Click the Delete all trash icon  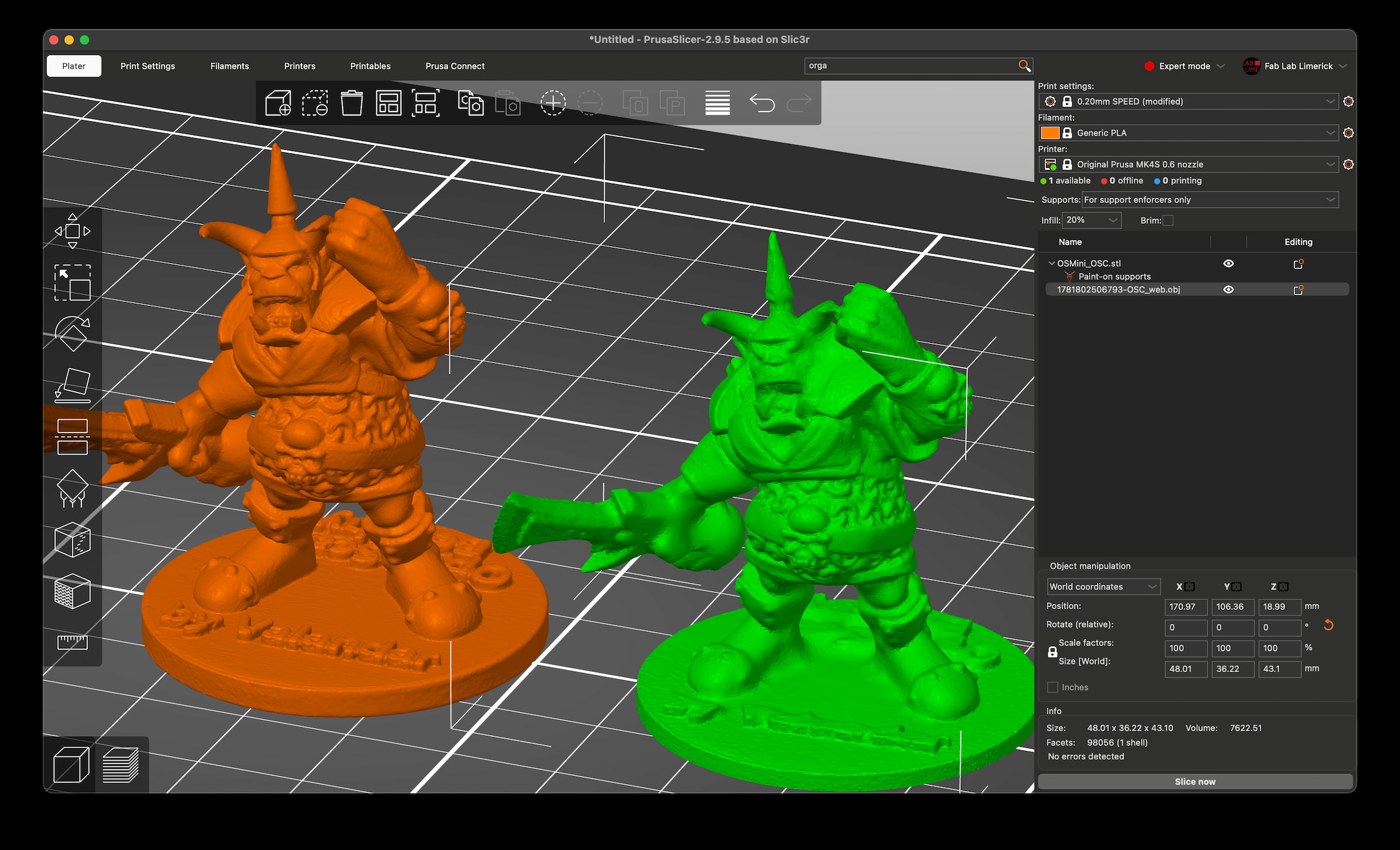[x=352, y=103]
